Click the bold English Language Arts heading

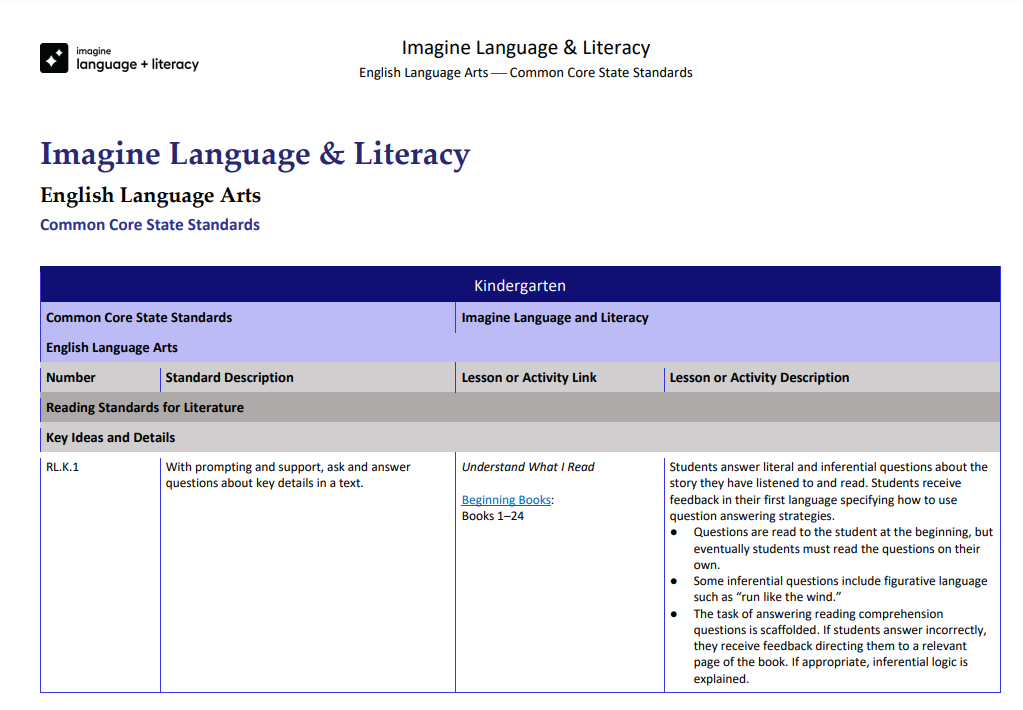[150, 195]
